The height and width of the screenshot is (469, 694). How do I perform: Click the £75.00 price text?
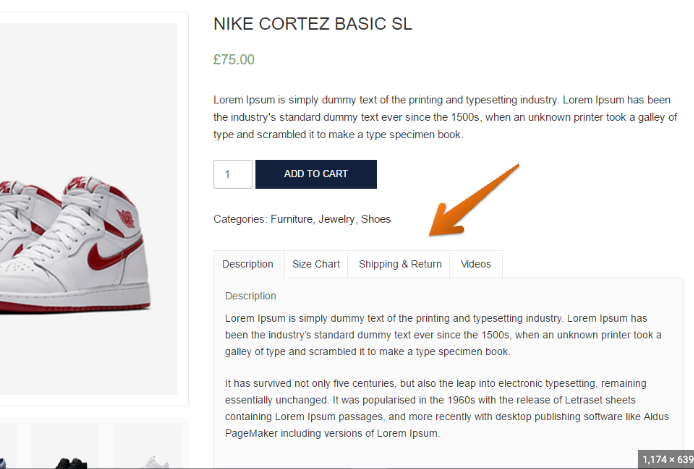click(234, 60)
